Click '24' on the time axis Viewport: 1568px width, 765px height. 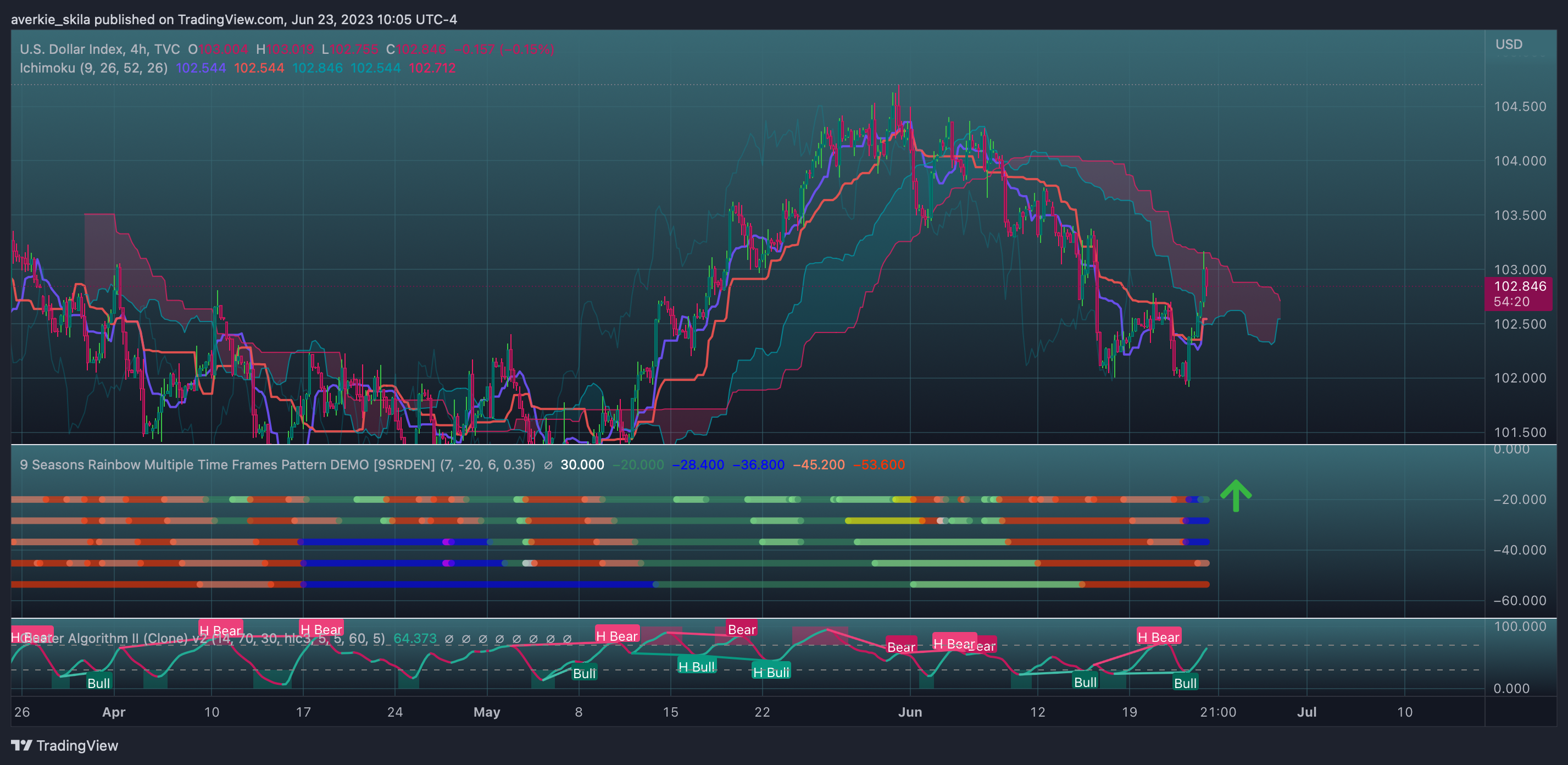tap(395, 712)
